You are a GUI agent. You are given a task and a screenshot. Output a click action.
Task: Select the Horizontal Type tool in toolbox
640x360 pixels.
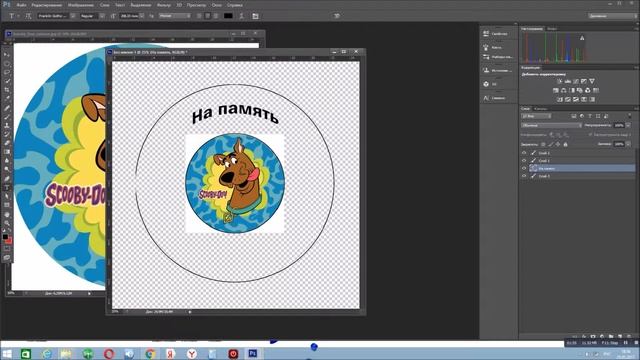tap(7, 188)
